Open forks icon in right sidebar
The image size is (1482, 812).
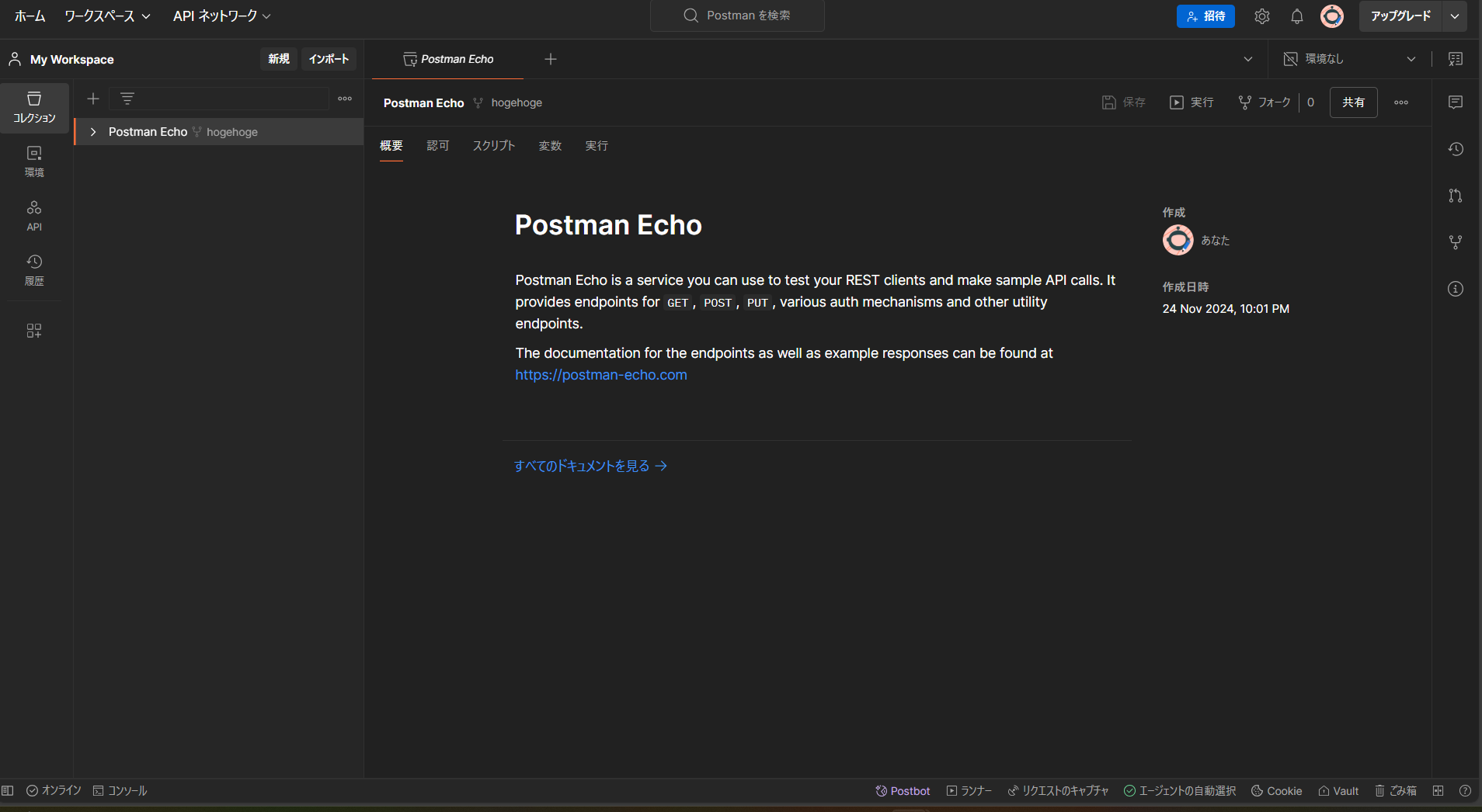point(1456,242)
